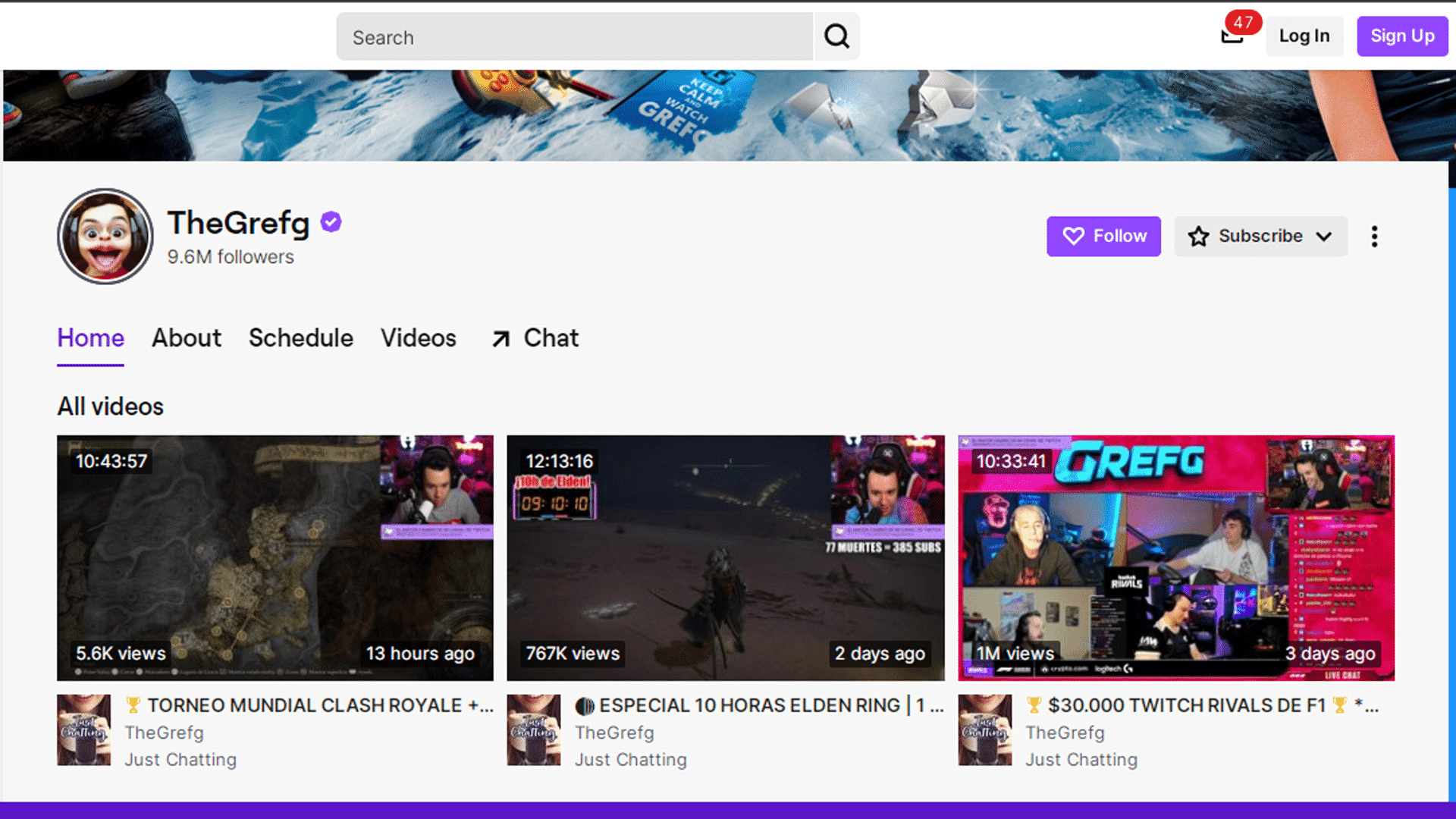Image resolution: width=1456 pixels, height=819 pixels.
Task: Open the three-dot channel options menu
Action: (1374, 236)
